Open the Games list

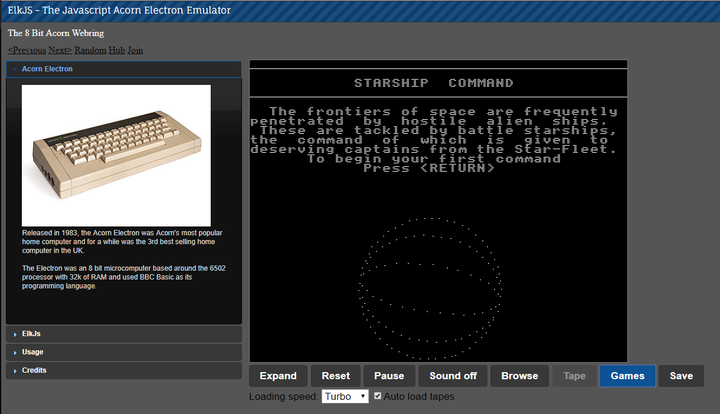point(627,376)
